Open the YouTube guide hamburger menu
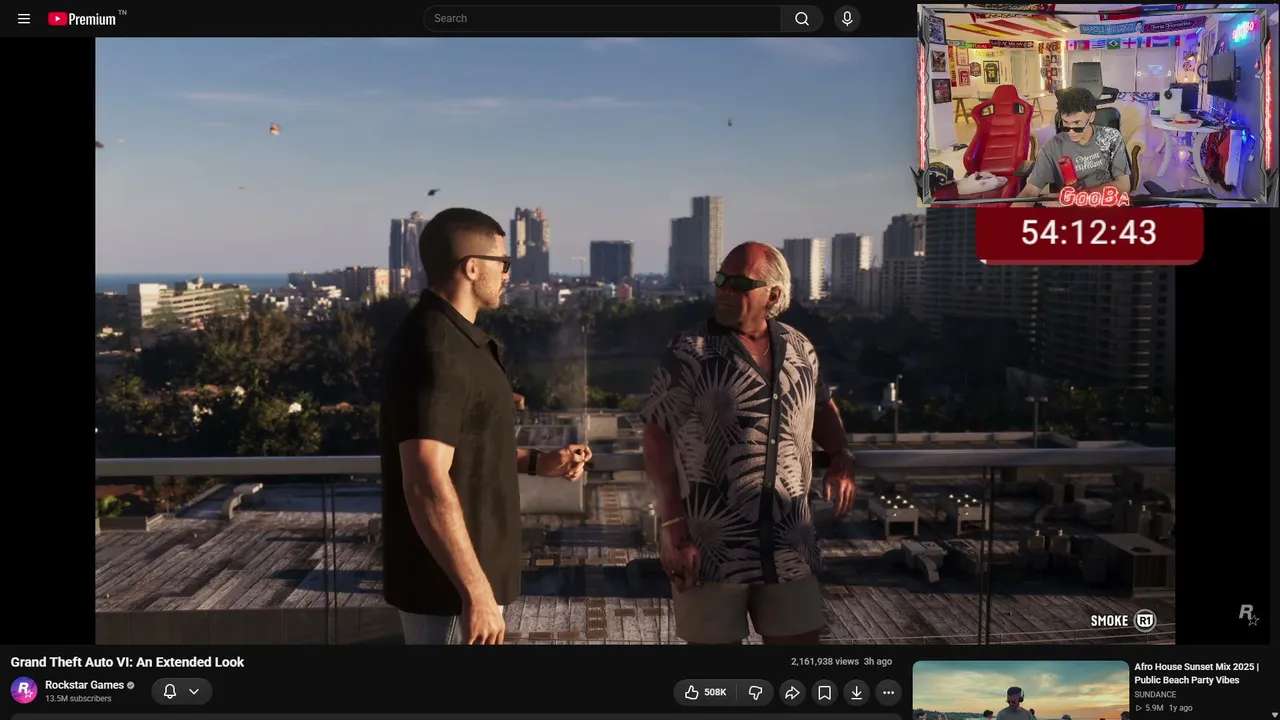This screenshot has width=1280, height=720. (x=24, y=18)
